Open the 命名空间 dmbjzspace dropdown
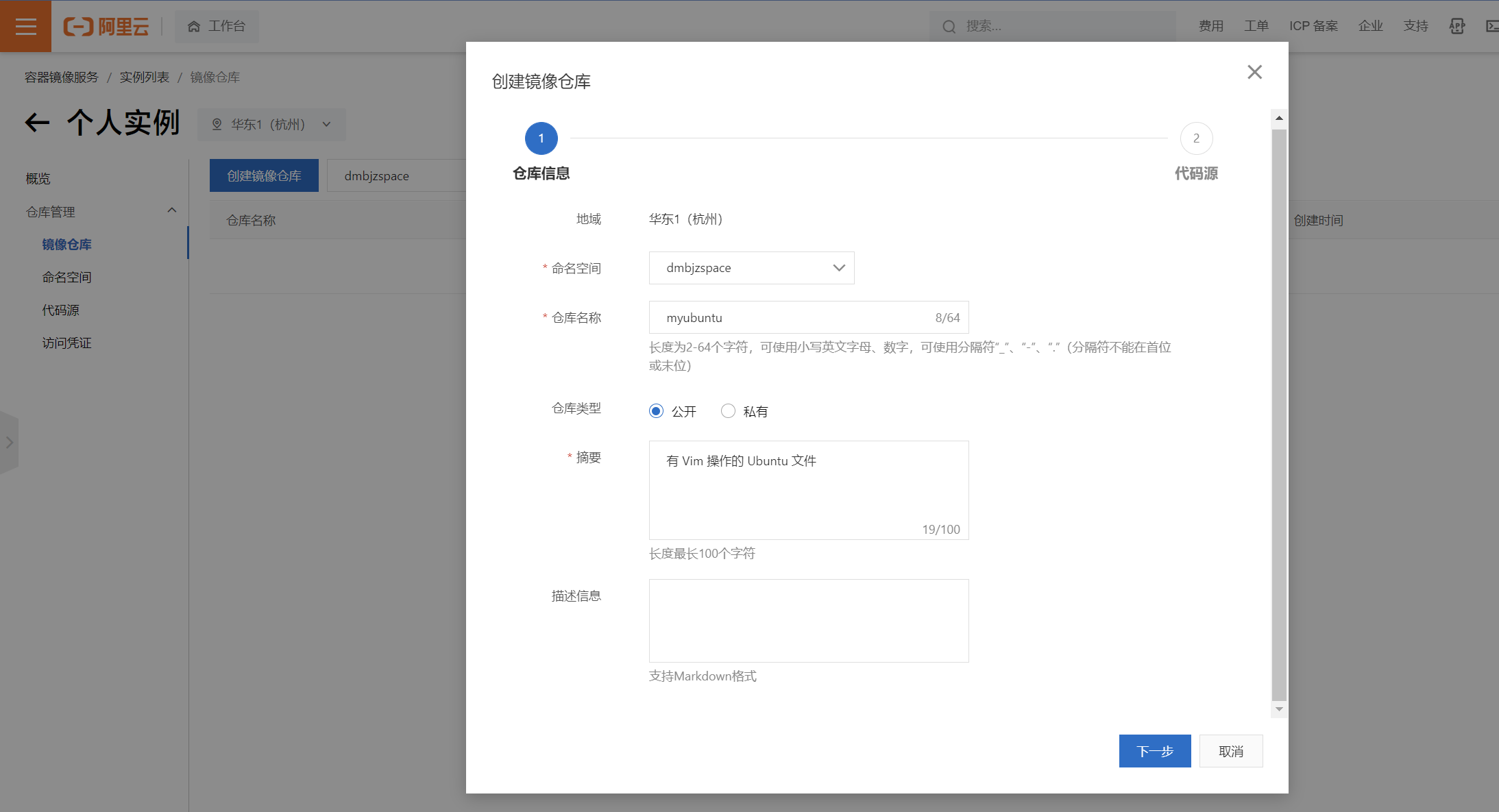 [751, 268]
